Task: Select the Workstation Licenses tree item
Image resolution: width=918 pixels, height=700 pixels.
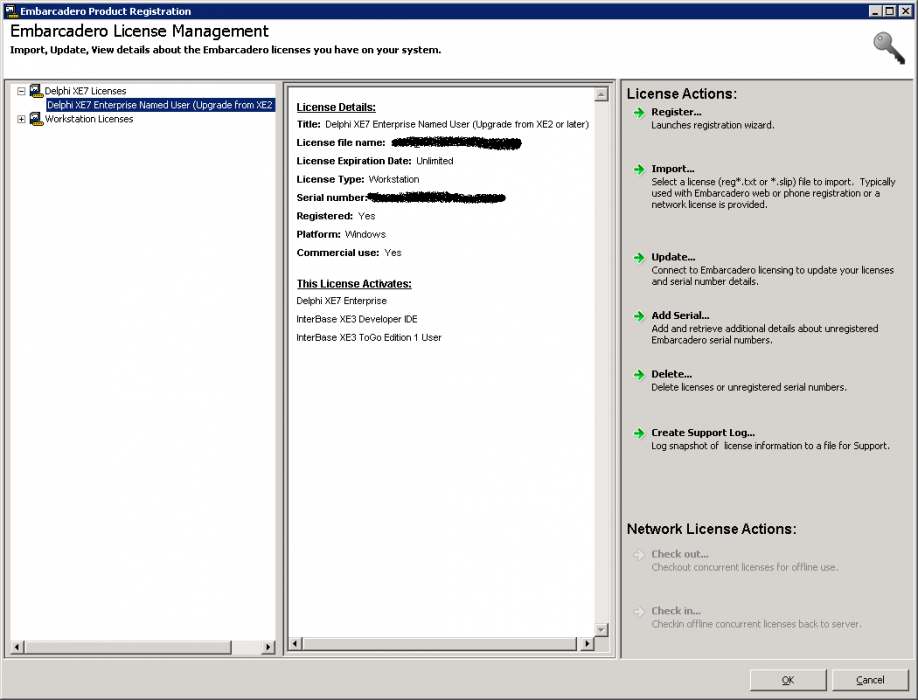Action: point(89,119)
